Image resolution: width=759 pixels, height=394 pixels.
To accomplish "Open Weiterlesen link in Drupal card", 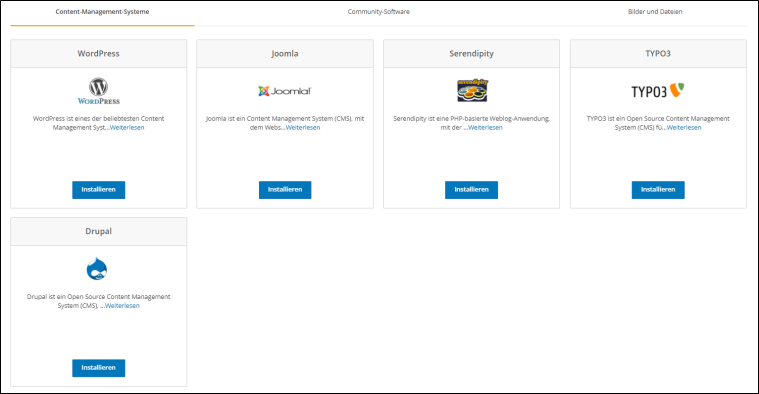I will 122,306.
